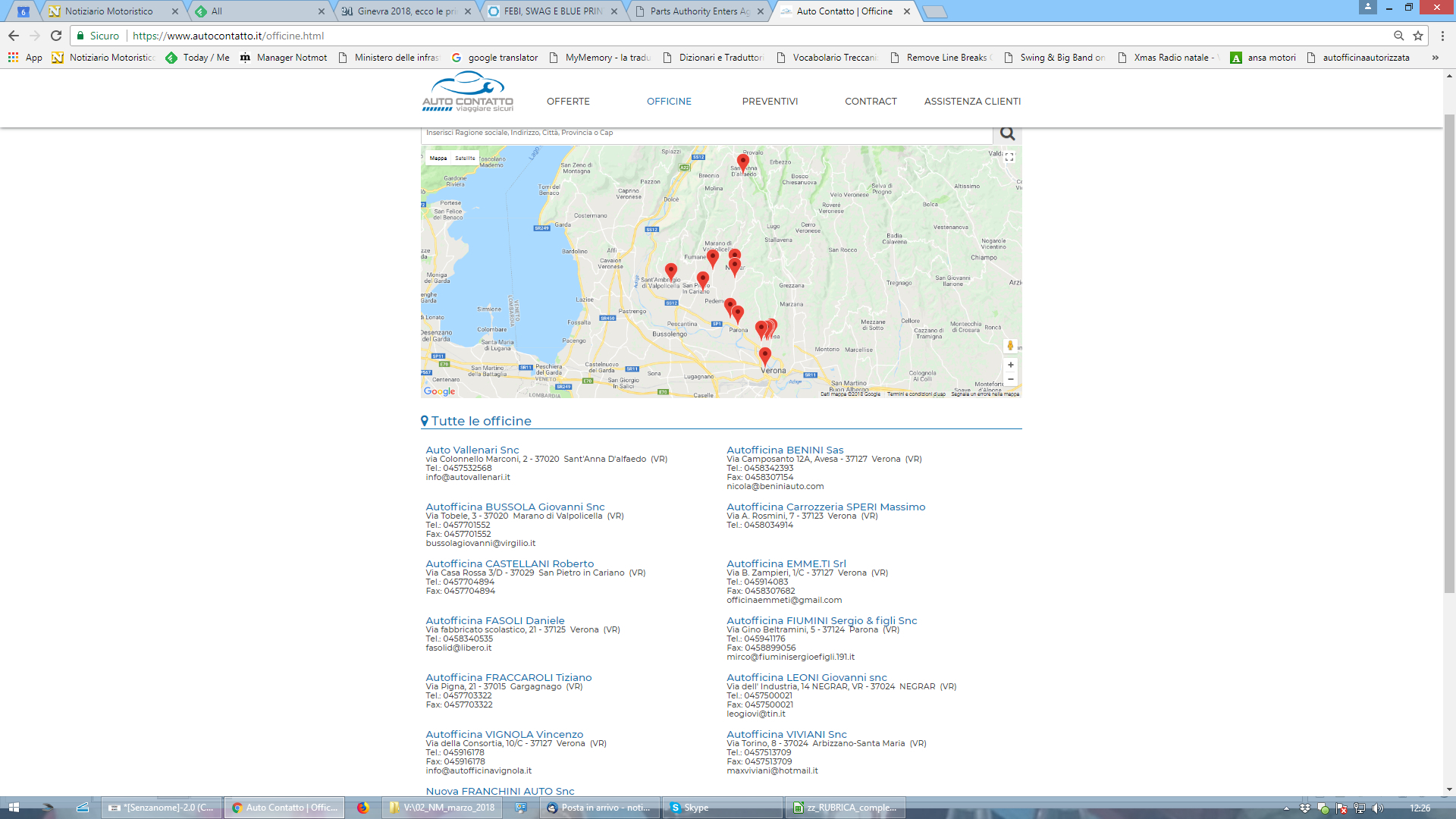Zoom in on the map
Viewport: 1456px width, 819px height.
point(1010,365)
